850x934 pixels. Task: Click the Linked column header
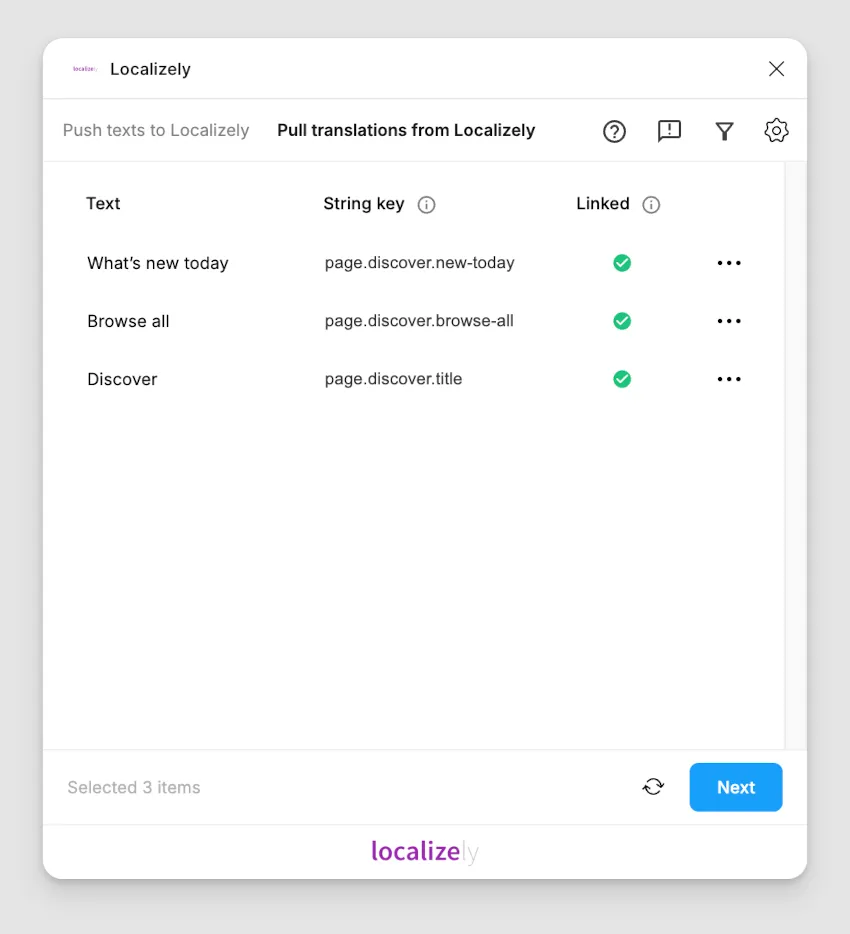(602, 204)
